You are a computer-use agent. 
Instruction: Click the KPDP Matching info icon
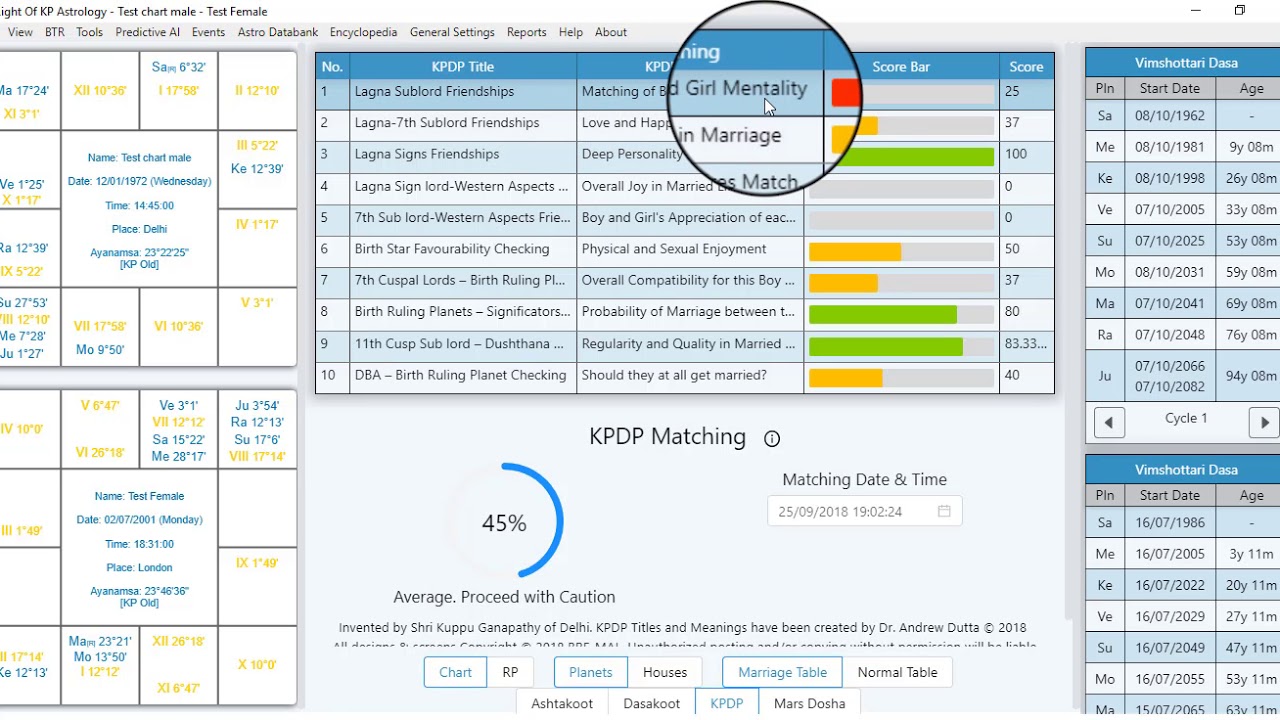coord(772,438)
